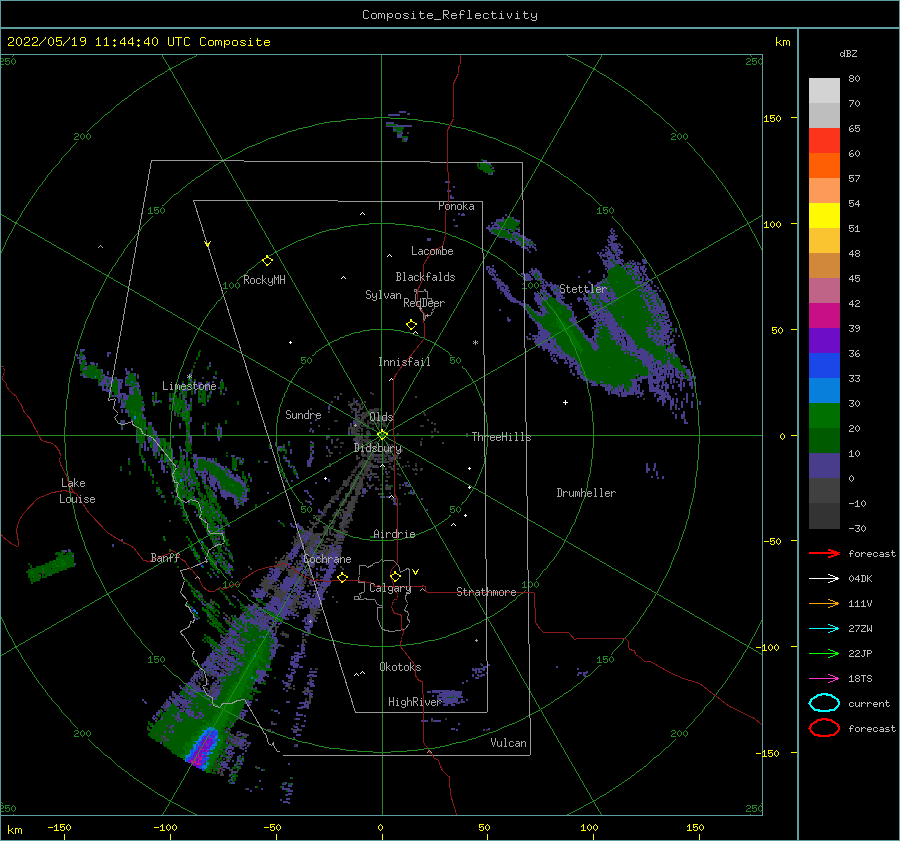Click the Innisfail label

pyautogui.click(x=404, y=362)
